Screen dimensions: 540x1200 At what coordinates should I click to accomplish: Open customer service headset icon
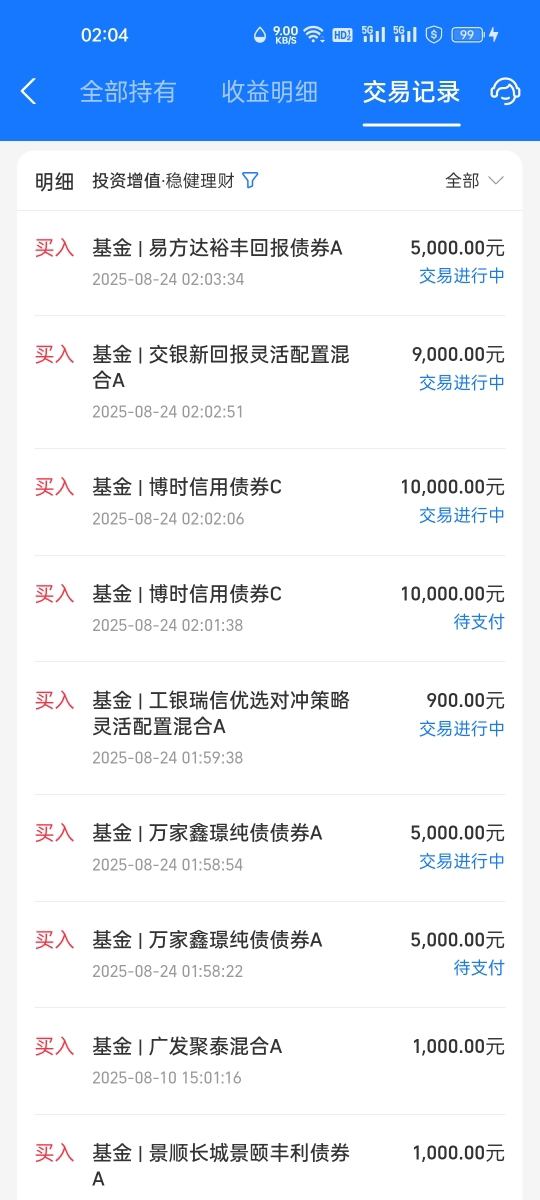[506, 92]
